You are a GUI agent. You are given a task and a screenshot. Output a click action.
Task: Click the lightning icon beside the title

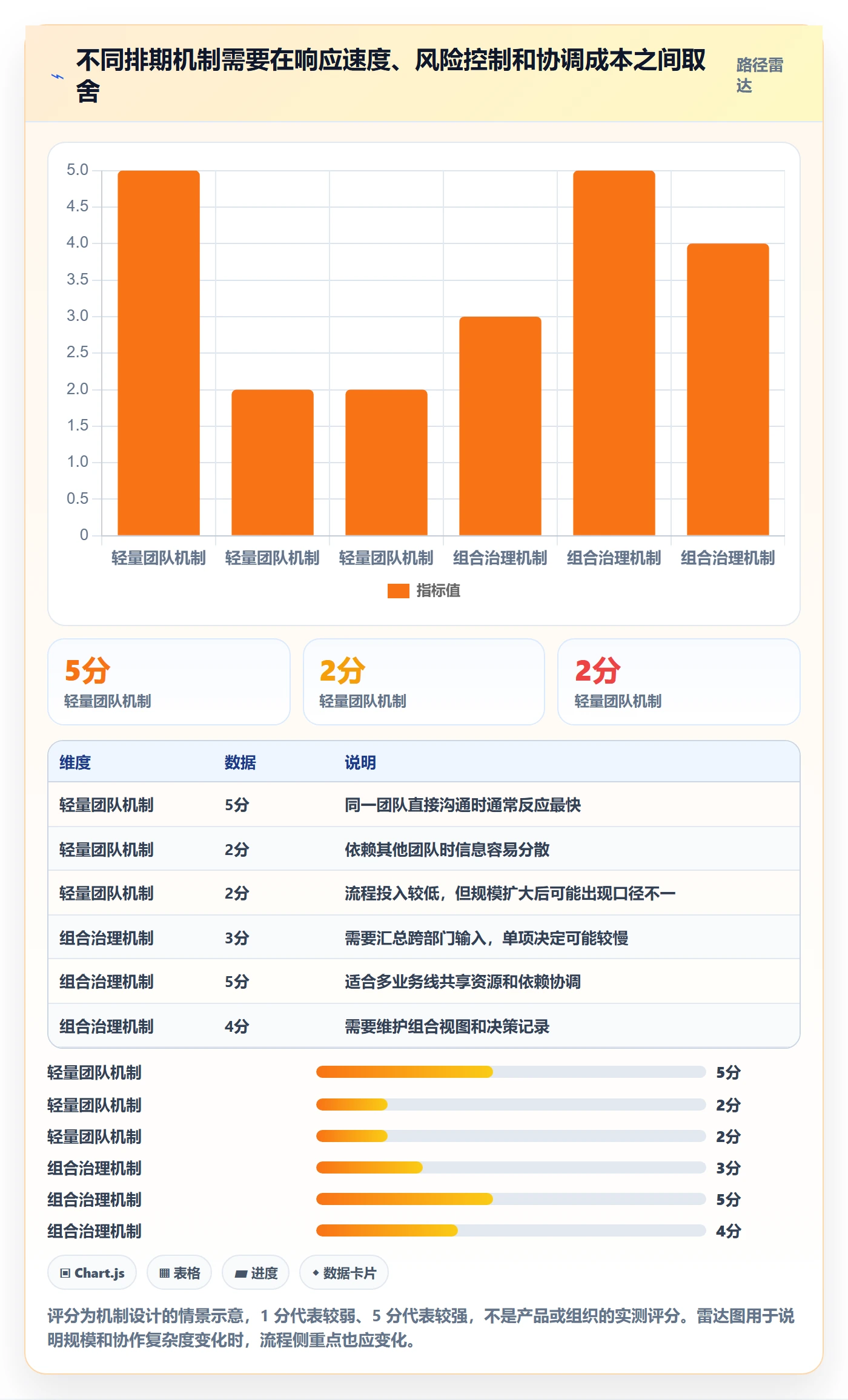pos(58,76)
